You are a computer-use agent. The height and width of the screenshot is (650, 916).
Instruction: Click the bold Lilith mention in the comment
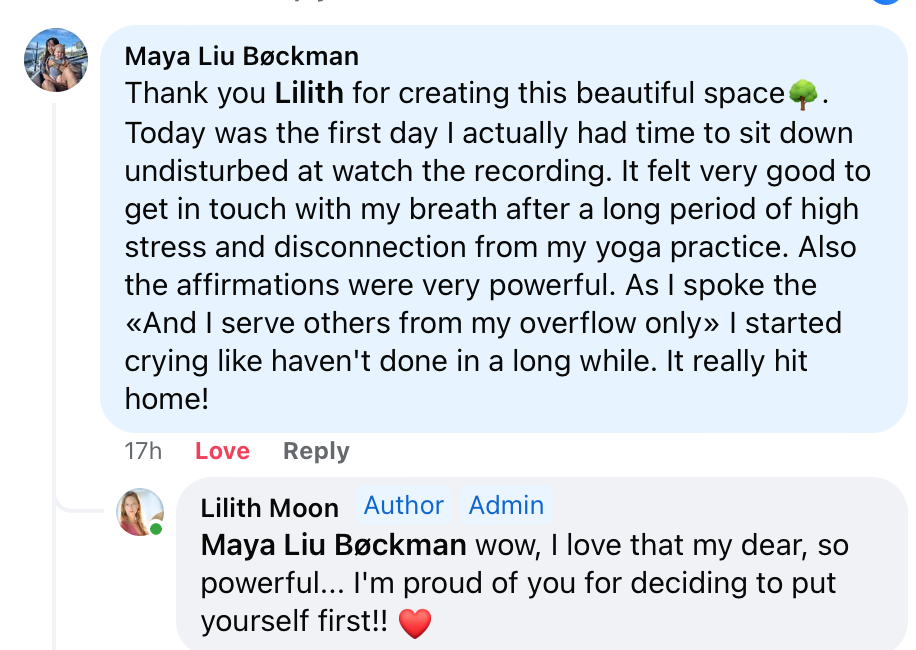(x=309, y=94)
